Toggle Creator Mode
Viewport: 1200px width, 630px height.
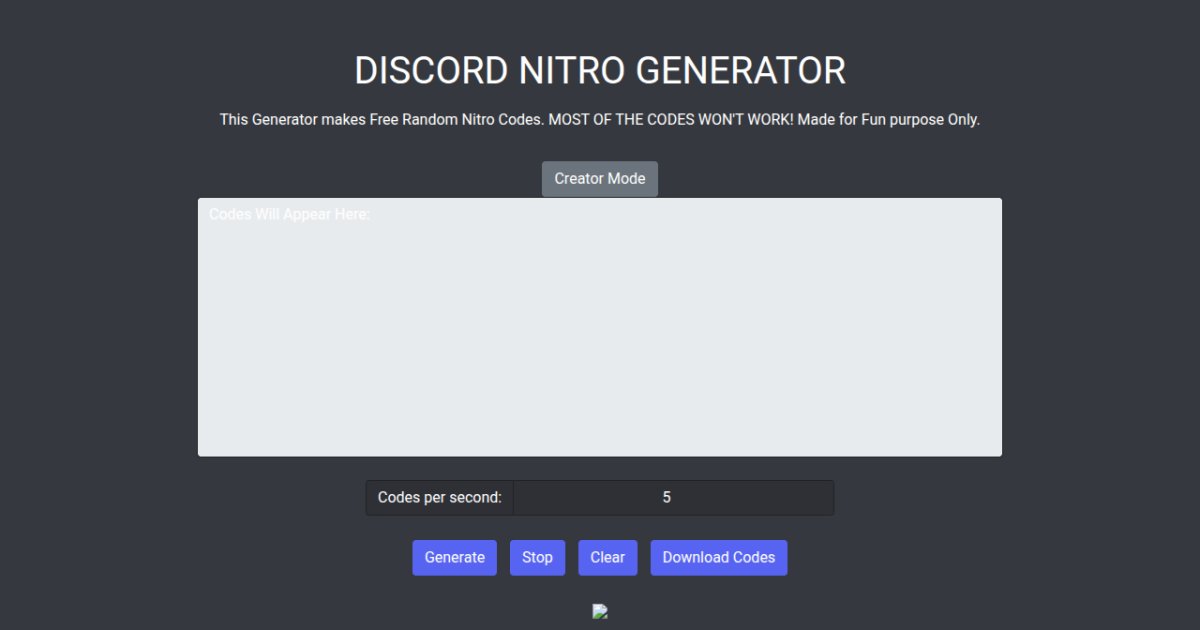[600, 179]
